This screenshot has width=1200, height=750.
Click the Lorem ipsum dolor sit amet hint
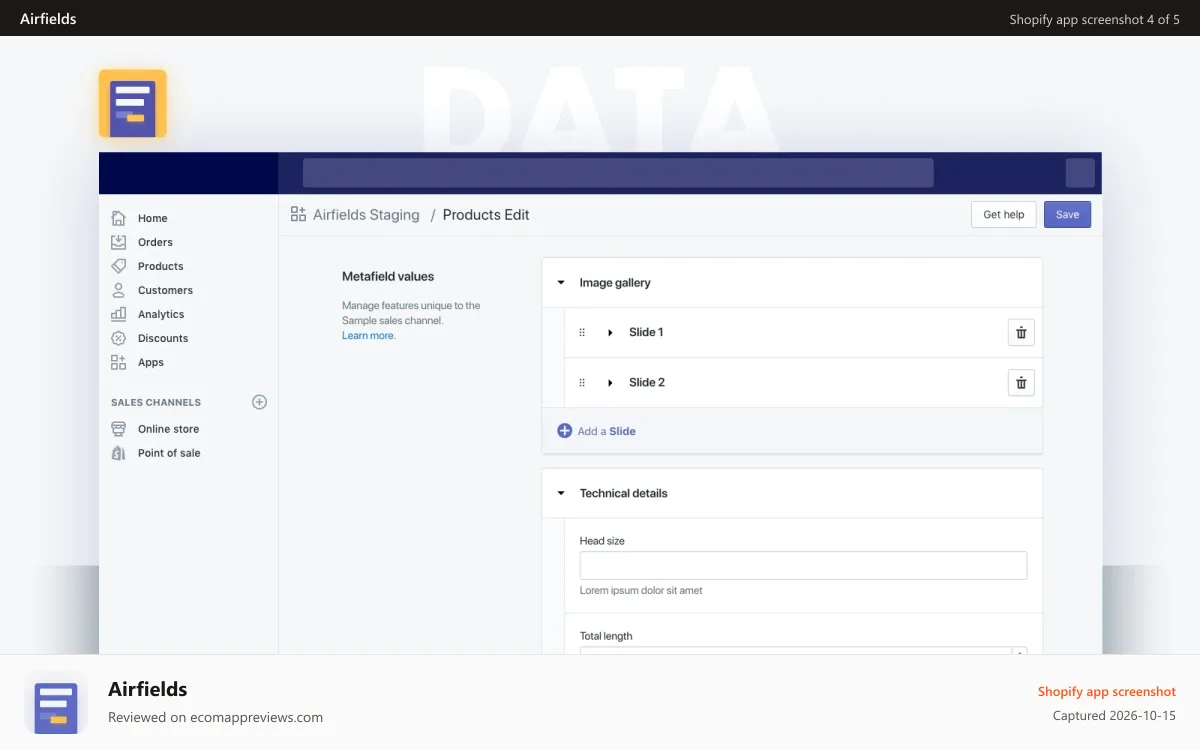click(641, 590)
